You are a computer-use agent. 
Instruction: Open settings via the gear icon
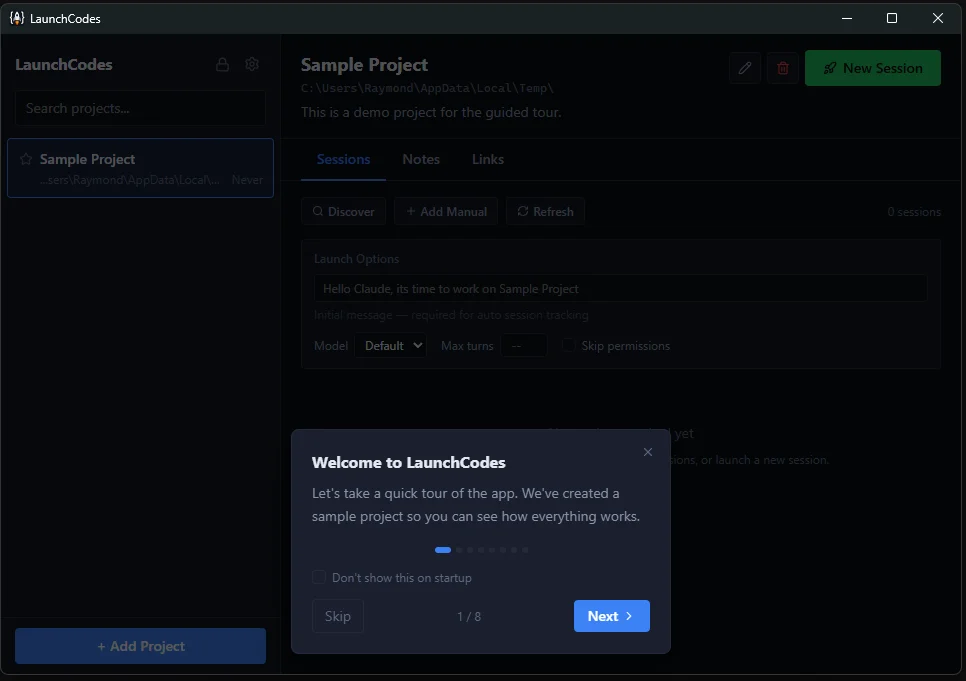(252, 65)
